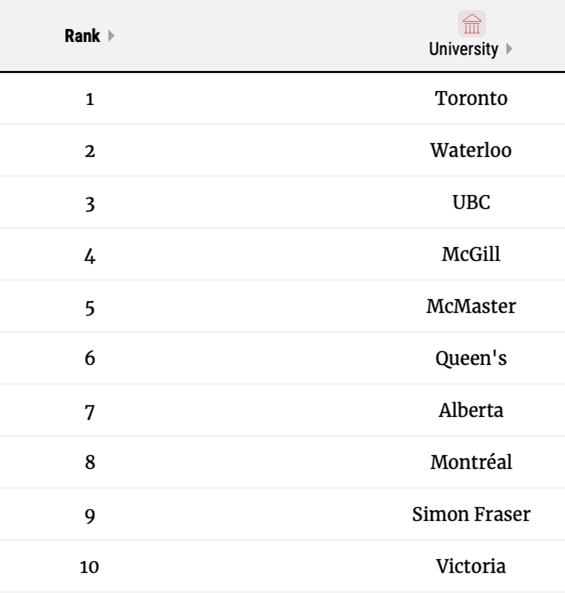The image size is (565, 593).
Task: Select the Victoria university entry
Action: (471, 566)
